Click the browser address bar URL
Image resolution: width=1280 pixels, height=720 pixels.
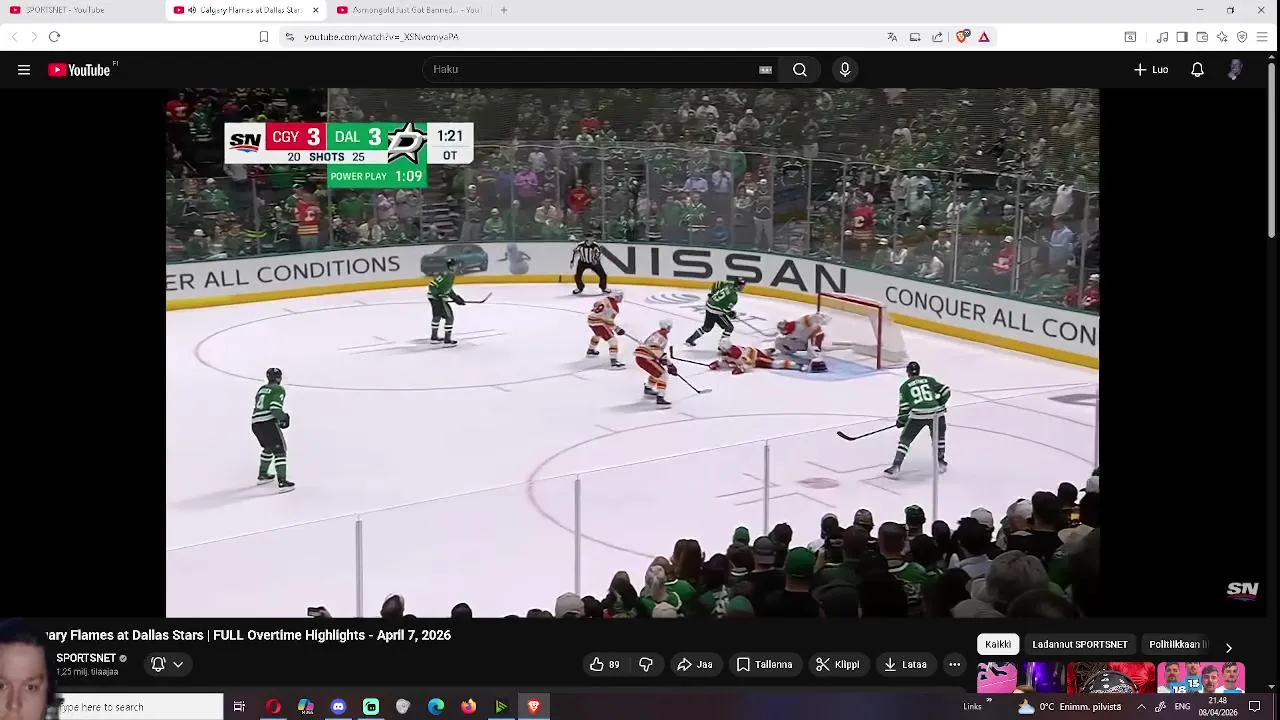tap(381, 37)
